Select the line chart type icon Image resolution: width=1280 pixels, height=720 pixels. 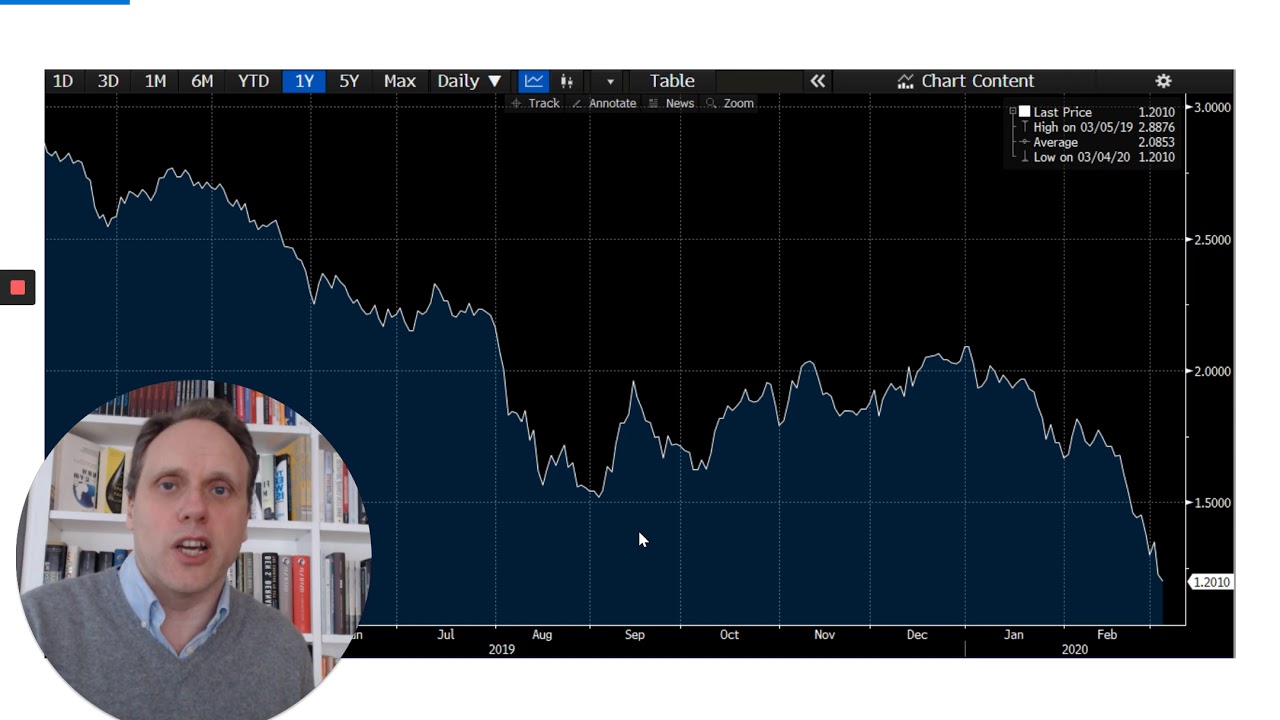pyautogui.click(x=534, y=81)
